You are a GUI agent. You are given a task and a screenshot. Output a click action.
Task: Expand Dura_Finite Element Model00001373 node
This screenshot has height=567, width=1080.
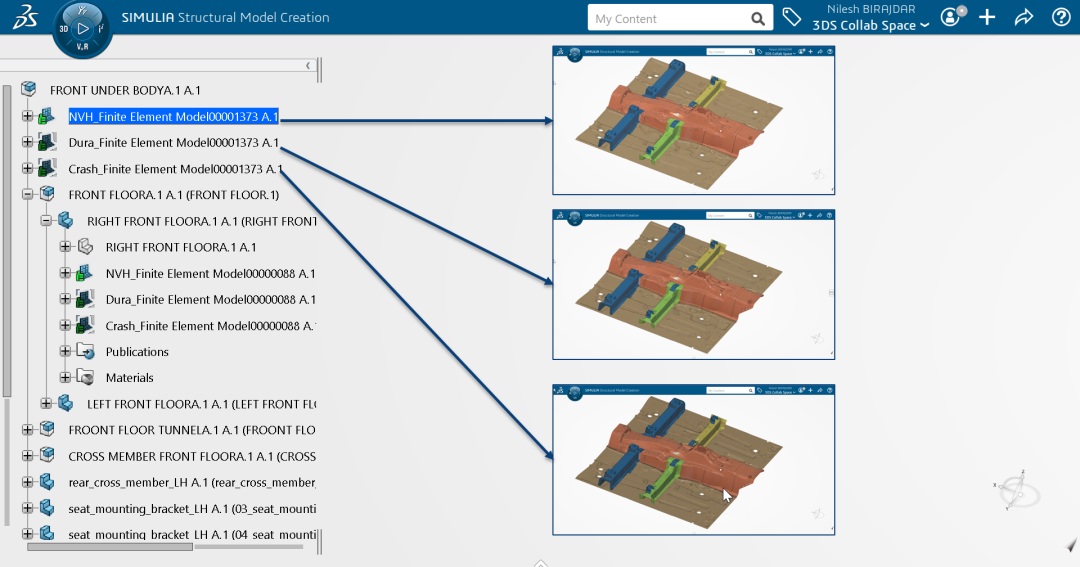click(x=28, y=142)
